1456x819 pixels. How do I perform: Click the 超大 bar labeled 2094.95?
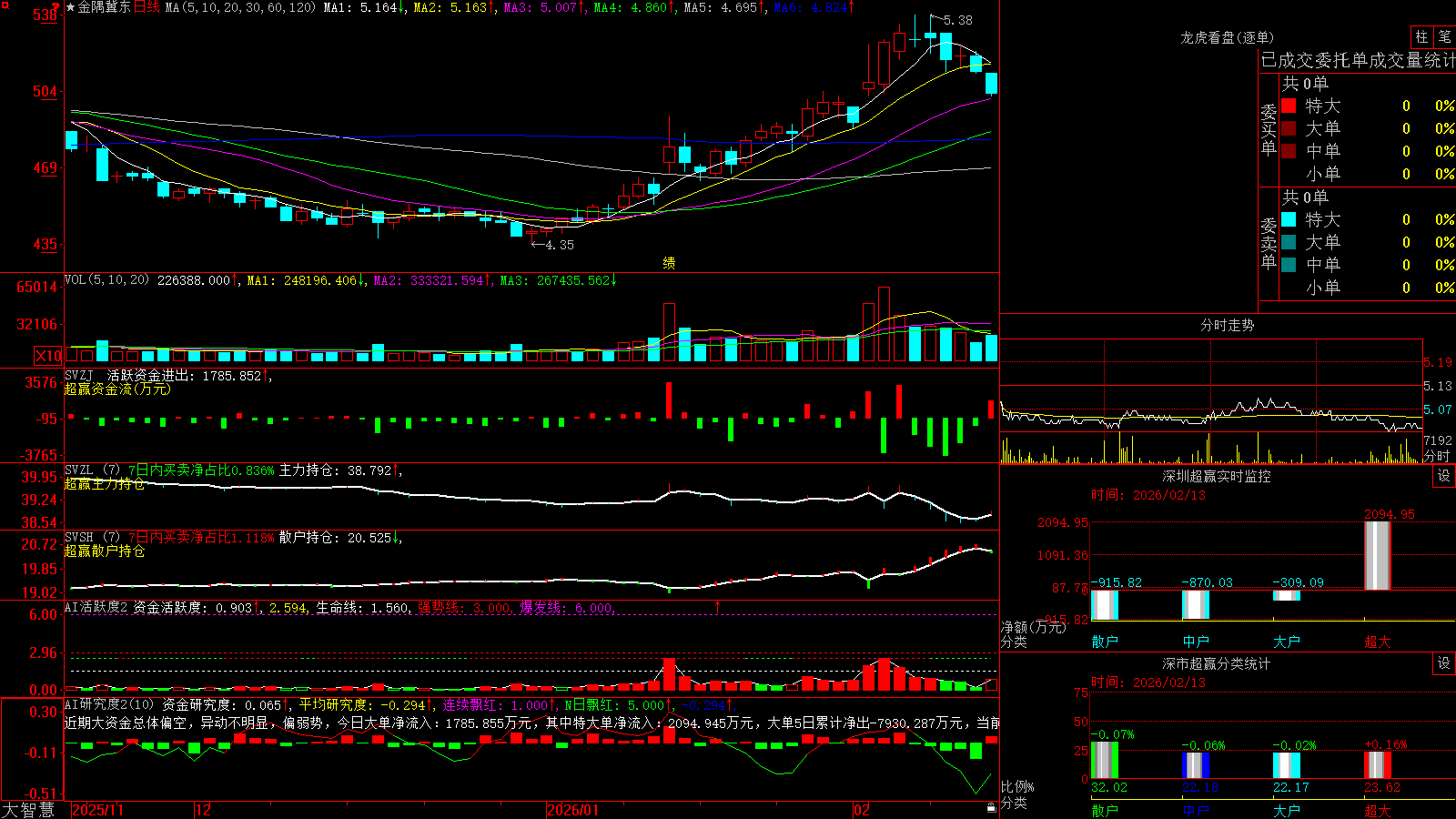tap(1378, 555)
